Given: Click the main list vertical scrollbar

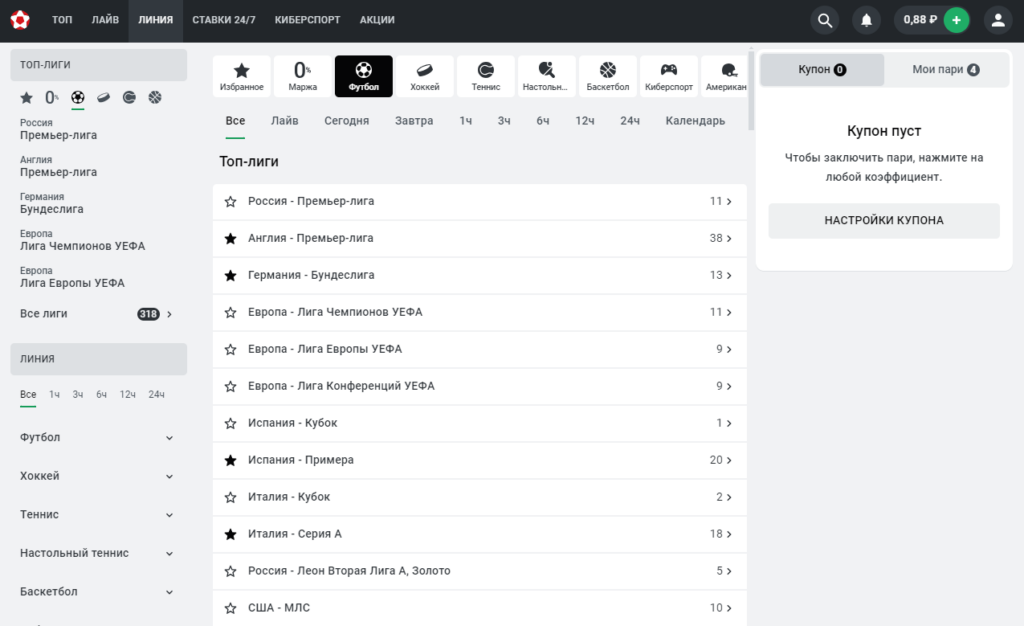Looking at the screenshot, I should [751, 90].
